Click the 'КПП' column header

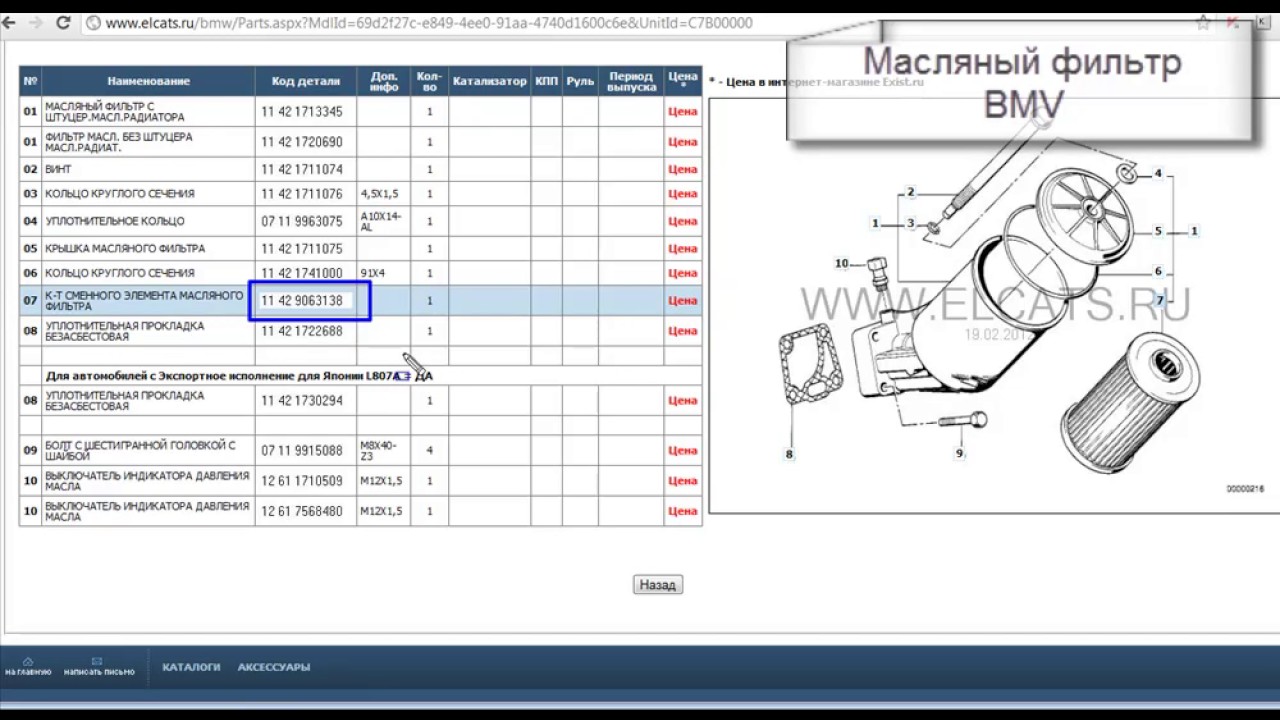click(x=546, y=81)
